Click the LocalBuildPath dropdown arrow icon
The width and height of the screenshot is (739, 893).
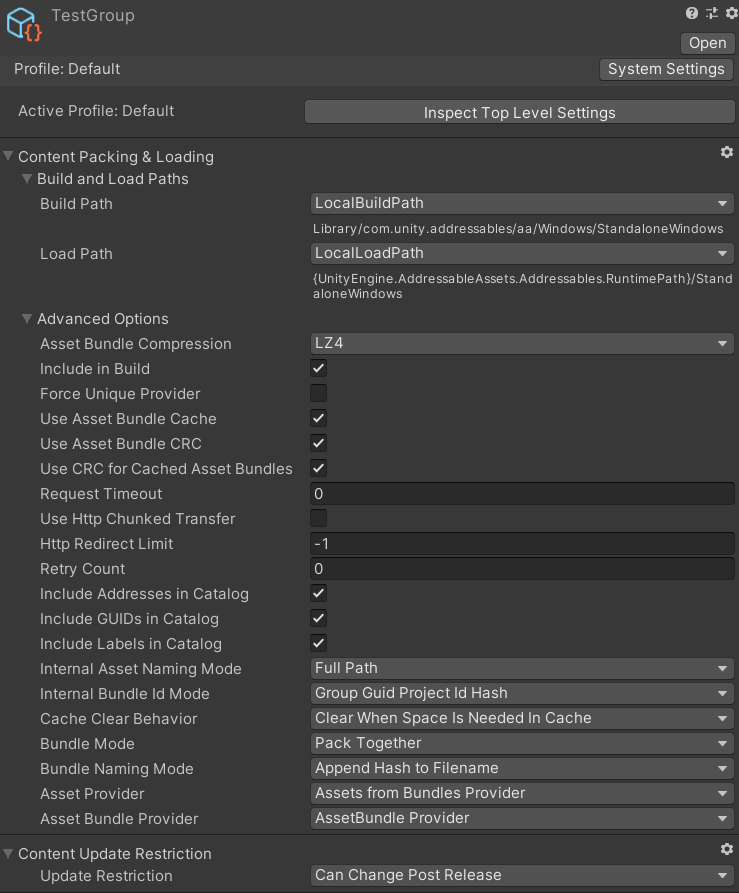(723, 203)
